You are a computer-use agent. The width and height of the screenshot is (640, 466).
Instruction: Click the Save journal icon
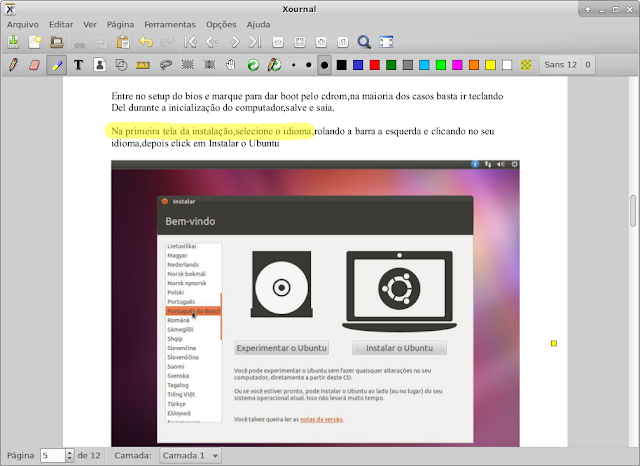click(x=13, y=42)
